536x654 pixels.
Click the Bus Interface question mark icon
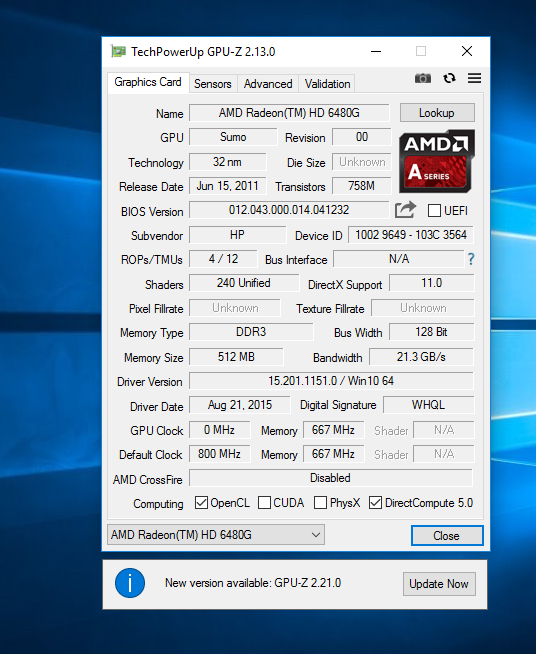471,259
